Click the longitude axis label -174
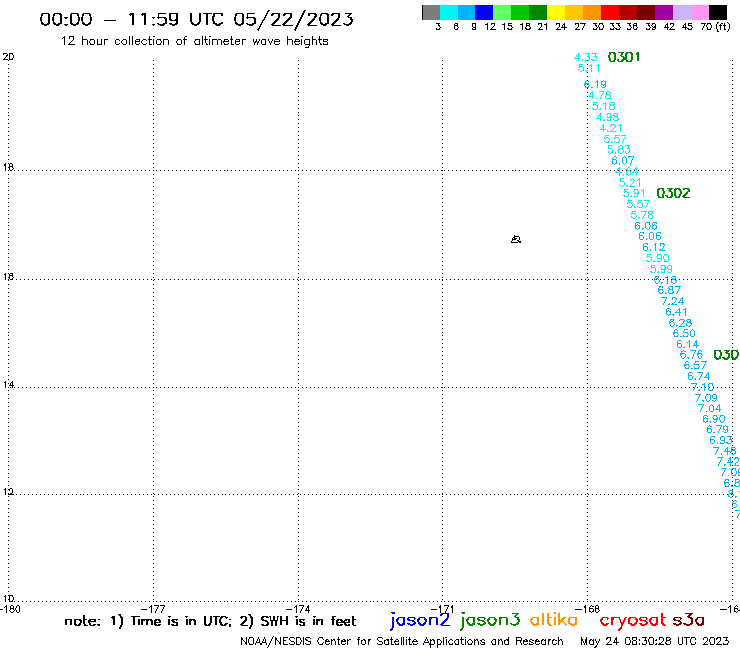Viewport: 740px width, 650px height. pos(298,609)
